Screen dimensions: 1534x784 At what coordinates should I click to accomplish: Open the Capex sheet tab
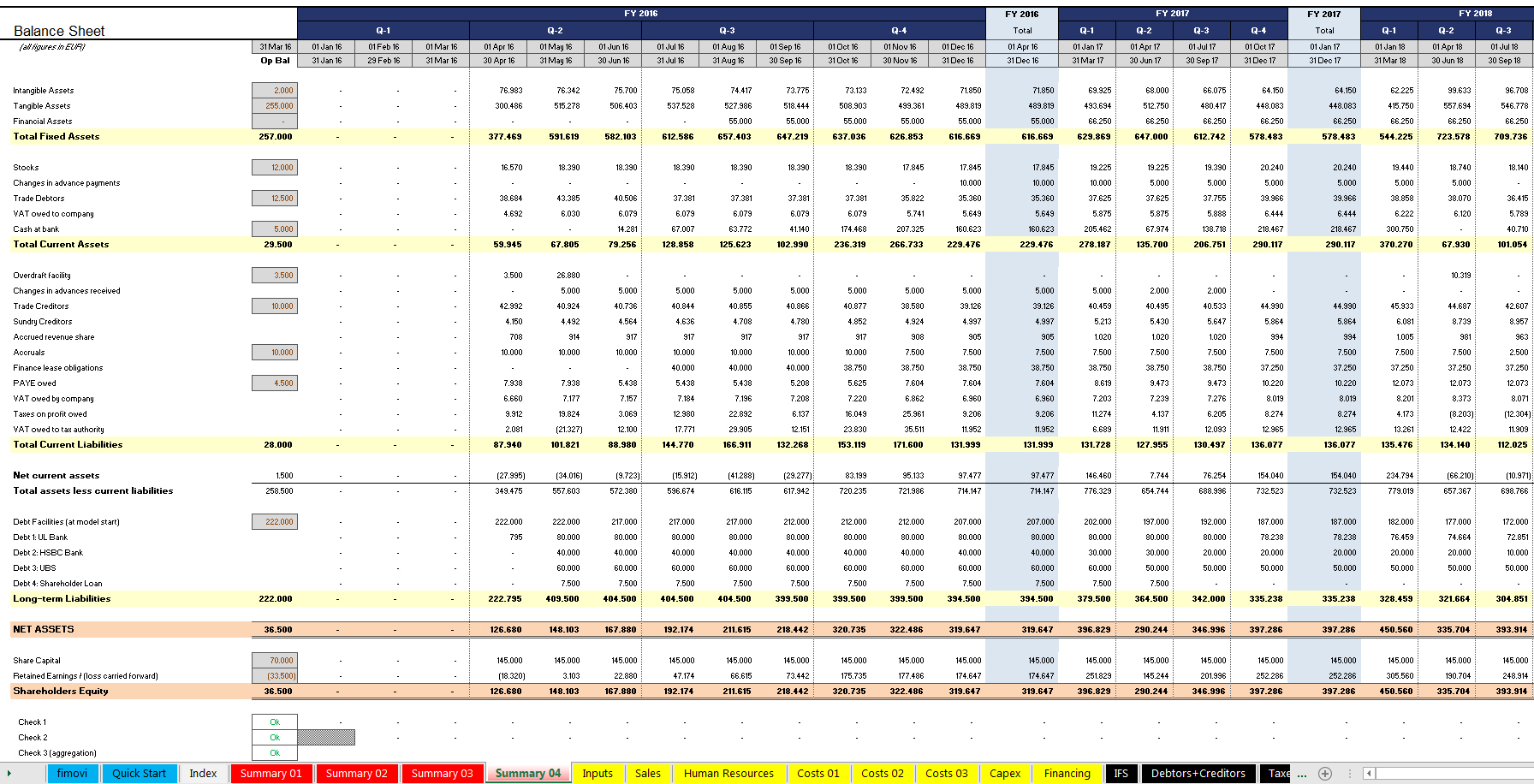pos(1005,774)
